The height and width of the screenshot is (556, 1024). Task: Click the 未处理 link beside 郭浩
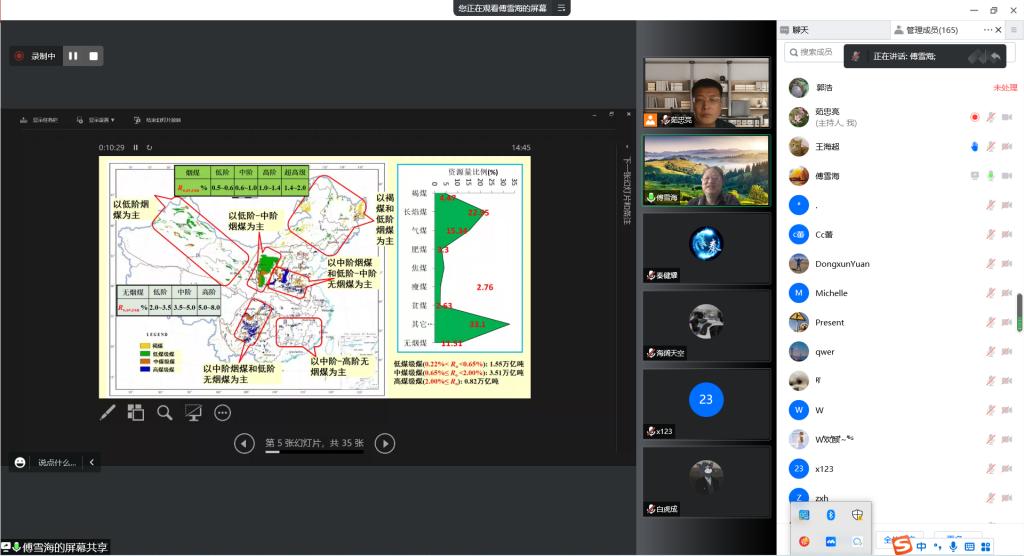coord(1004,88)
